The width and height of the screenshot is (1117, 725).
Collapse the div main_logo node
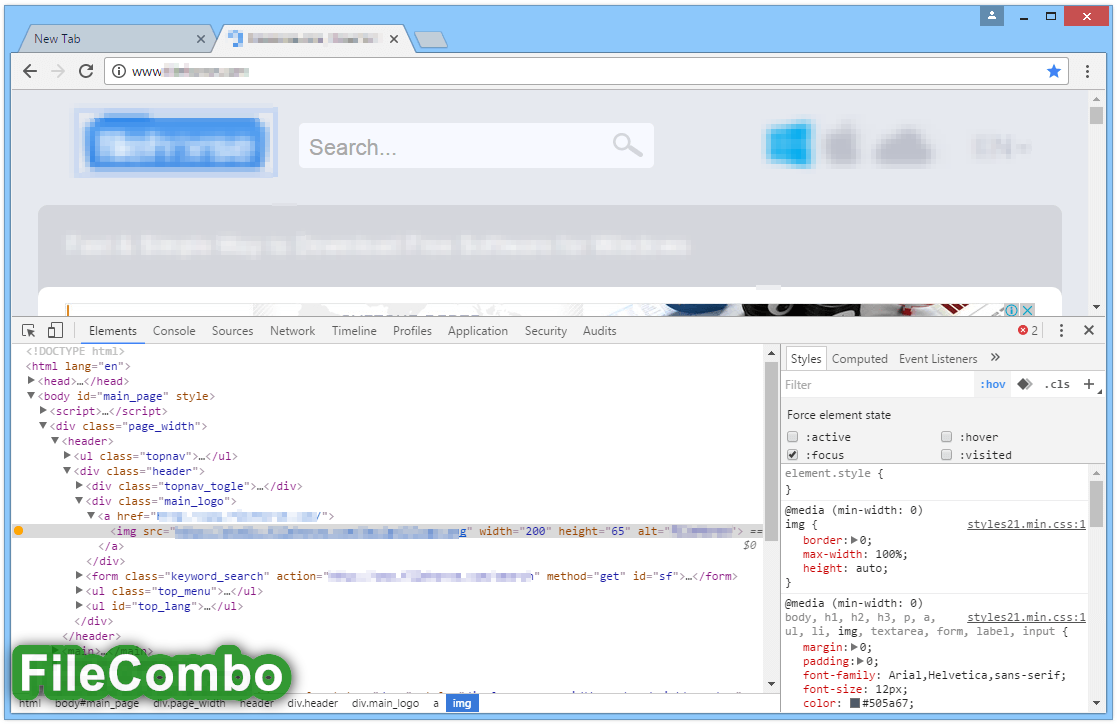79,501
